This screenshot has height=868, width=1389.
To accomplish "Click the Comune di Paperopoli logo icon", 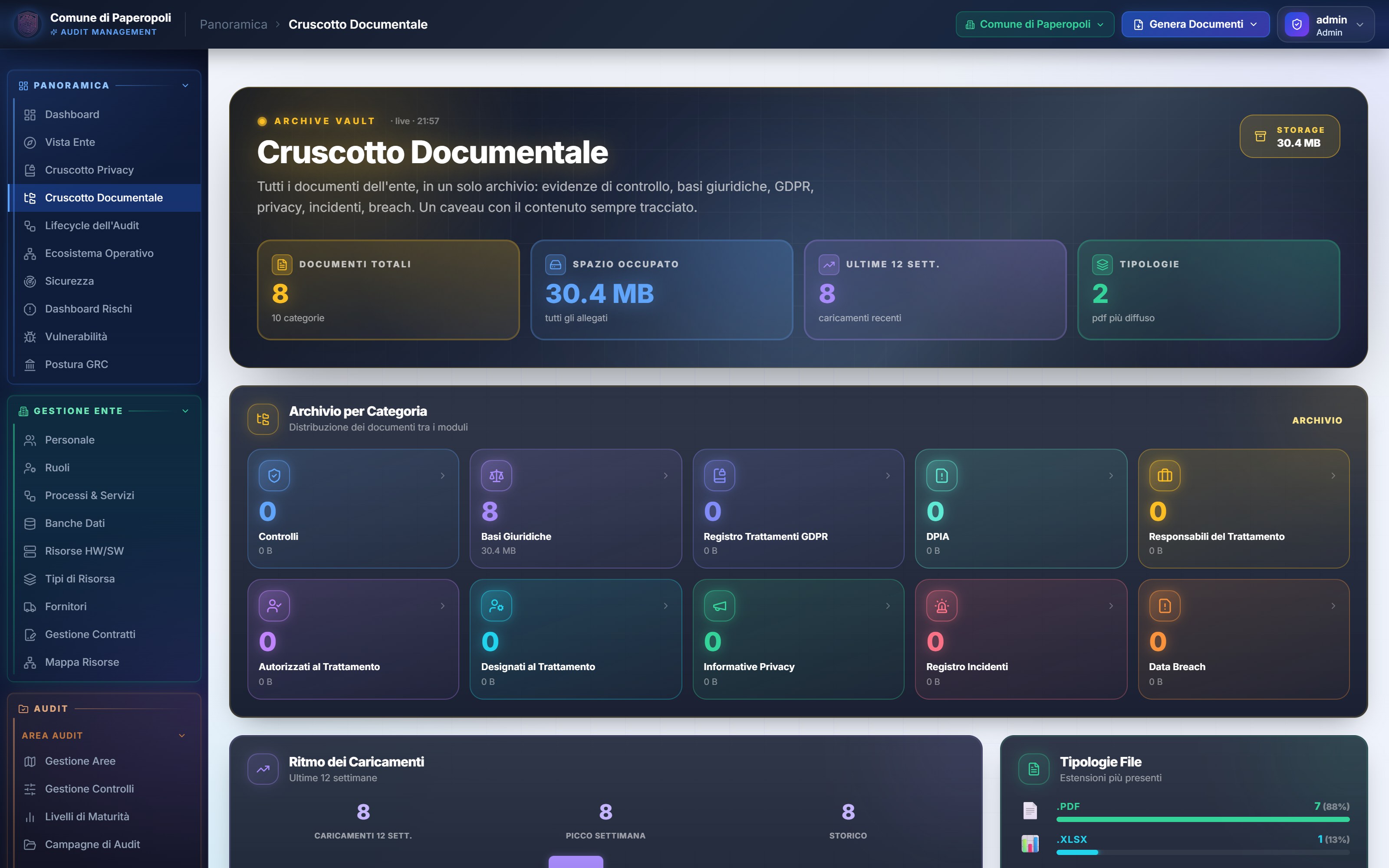I will (27, 24).
